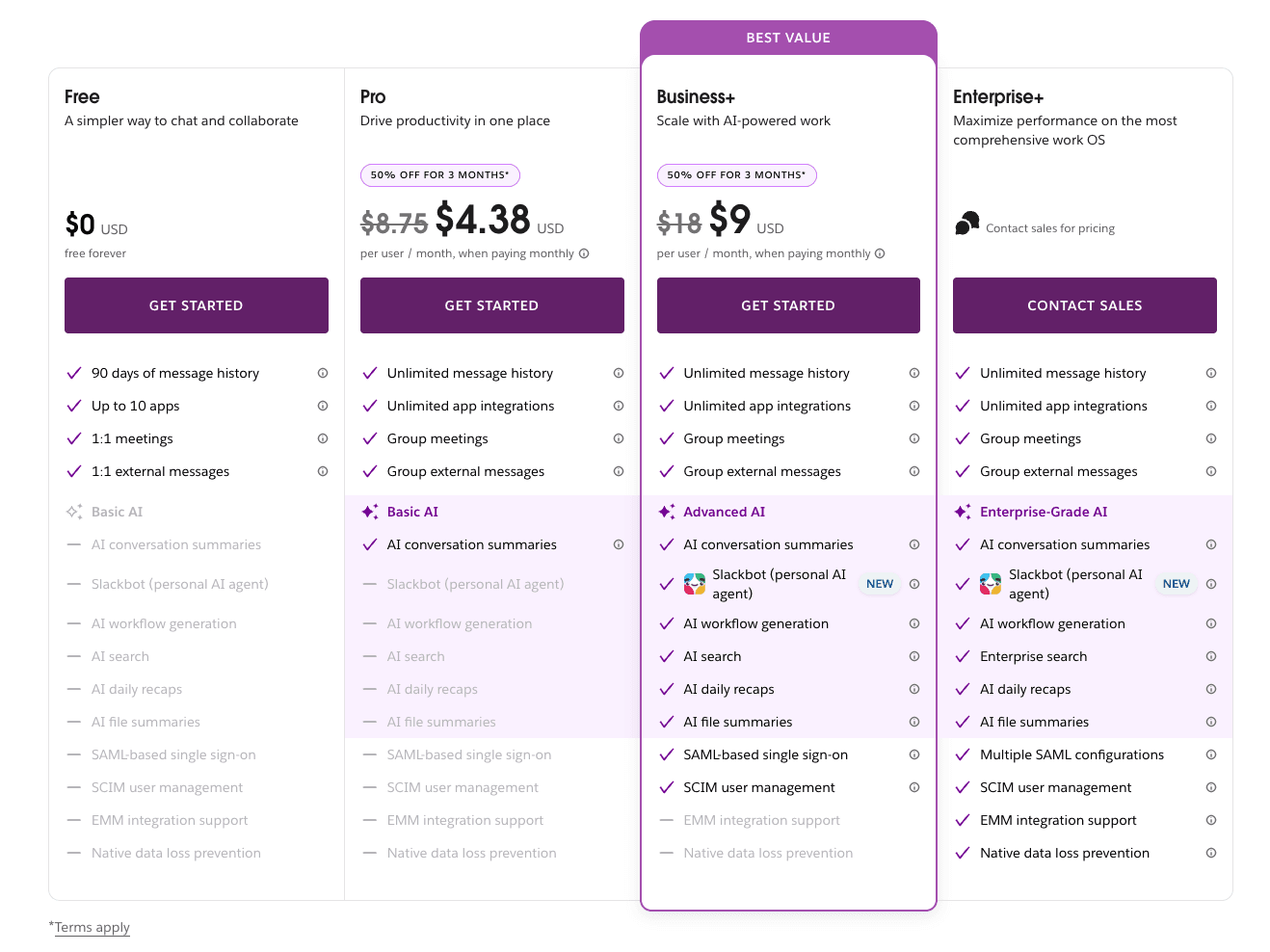Click info icon beside Enterprise search

coord(1211,656)
